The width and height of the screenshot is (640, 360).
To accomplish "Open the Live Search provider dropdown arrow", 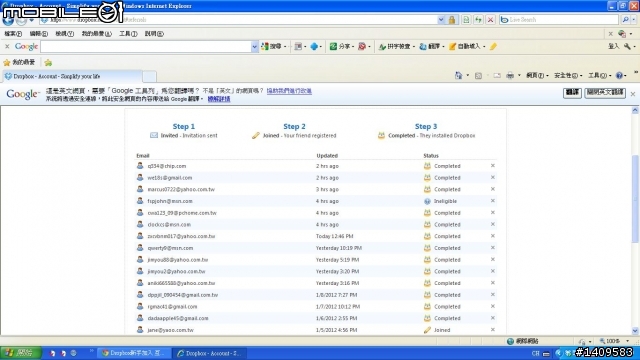I will (x=634, y=20).
